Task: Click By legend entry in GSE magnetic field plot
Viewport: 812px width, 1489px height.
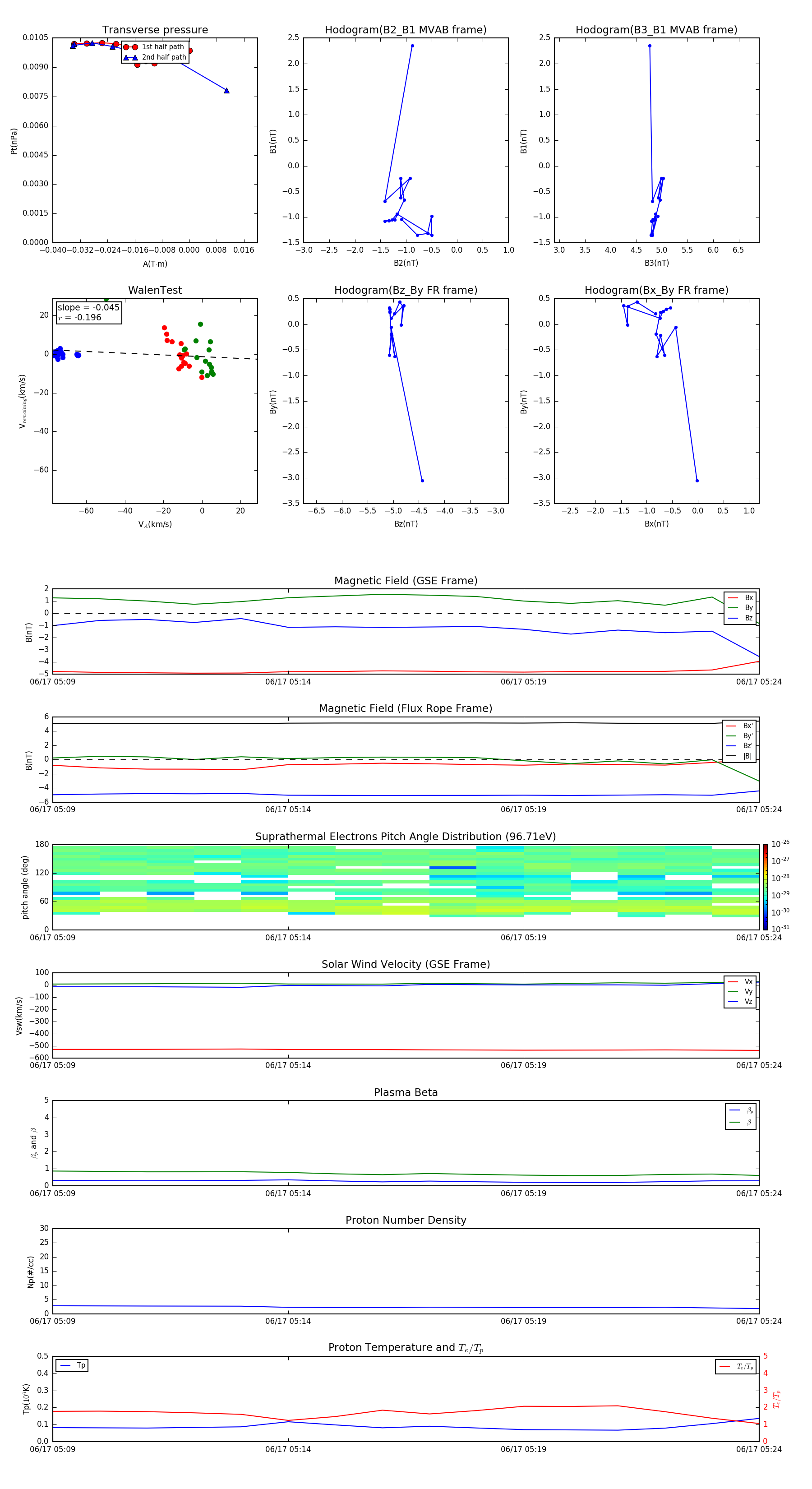Action: pyautogui.click(x=740, y=607)
